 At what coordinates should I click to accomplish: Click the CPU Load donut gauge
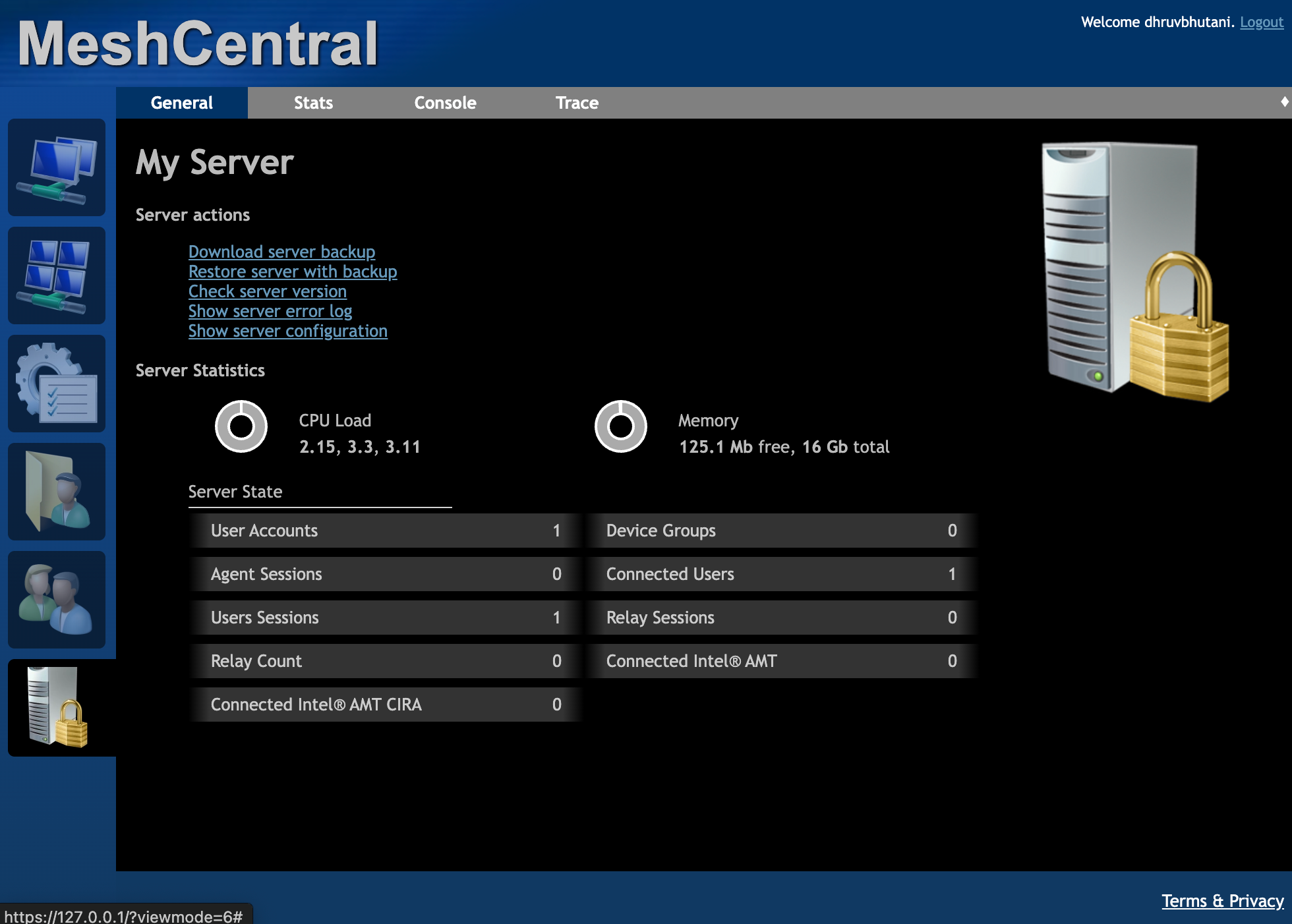click(x=241, y=426)
